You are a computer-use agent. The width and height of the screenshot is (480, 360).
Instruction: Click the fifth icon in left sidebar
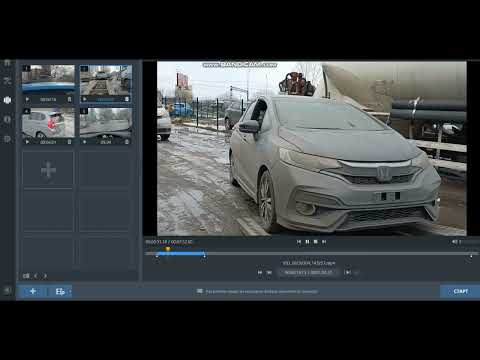point(7,139)
